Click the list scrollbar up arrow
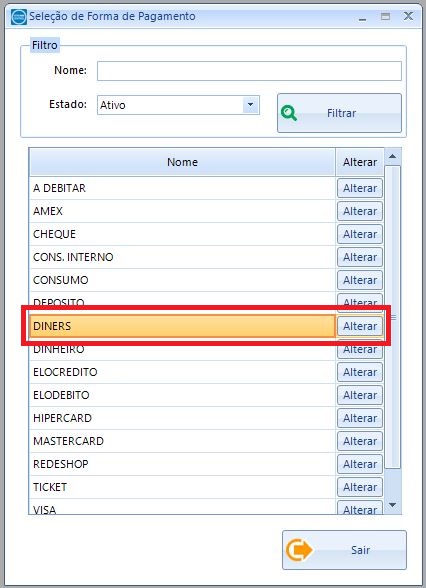Image resolution: width=426 pixels, height=588 pixels. click(393, 156)
